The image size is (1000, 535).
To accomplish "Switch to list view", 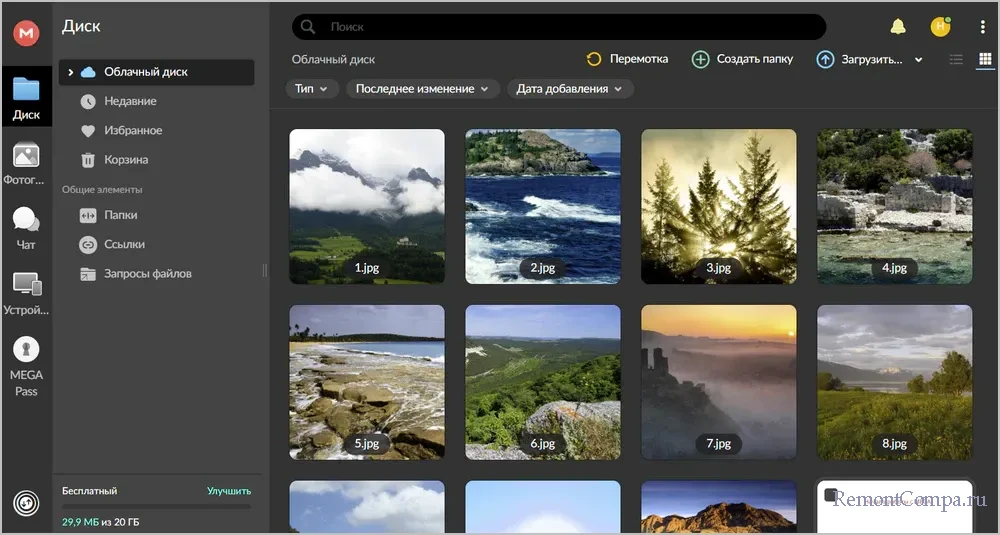I will (x=956, y=60).
